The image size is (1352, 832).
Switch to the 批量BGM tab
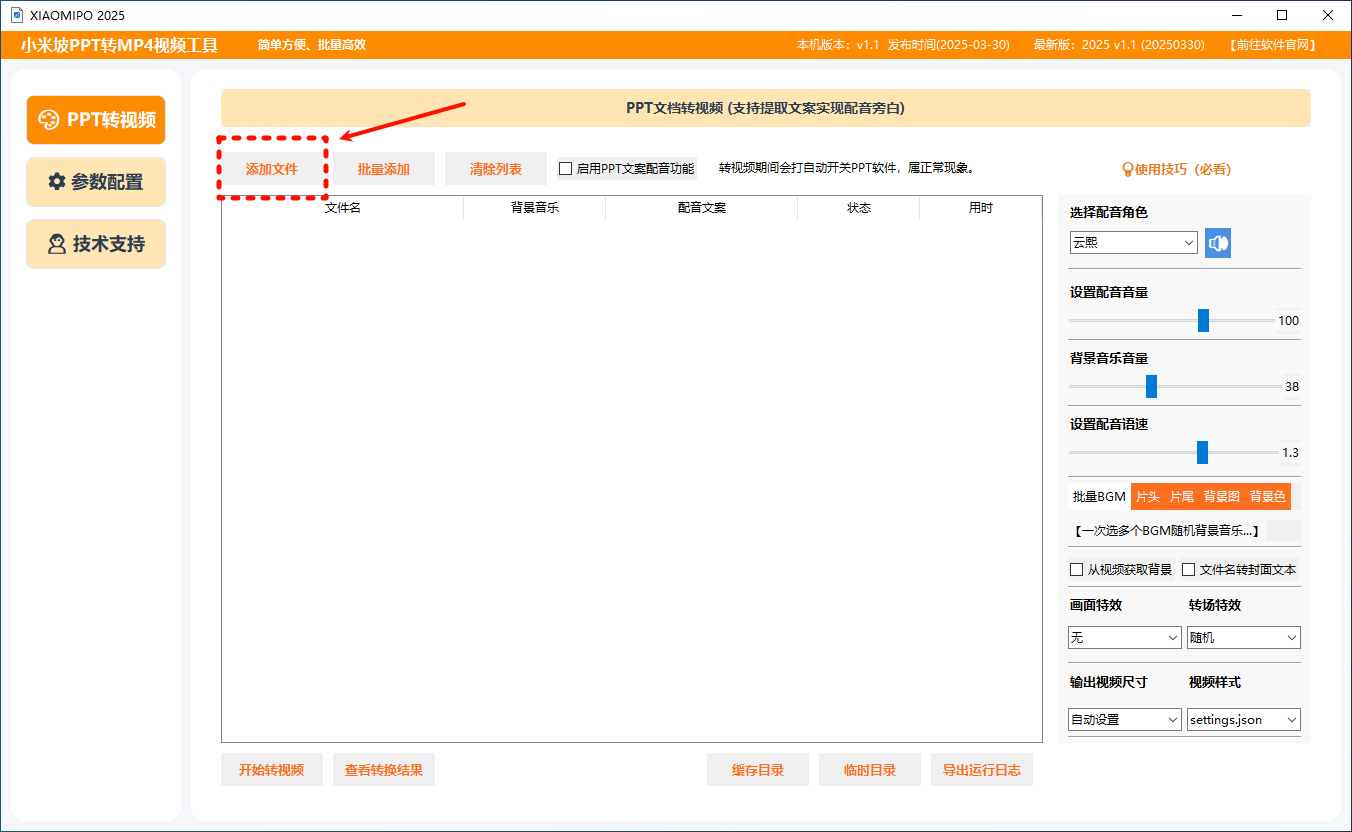[1099, 496]
